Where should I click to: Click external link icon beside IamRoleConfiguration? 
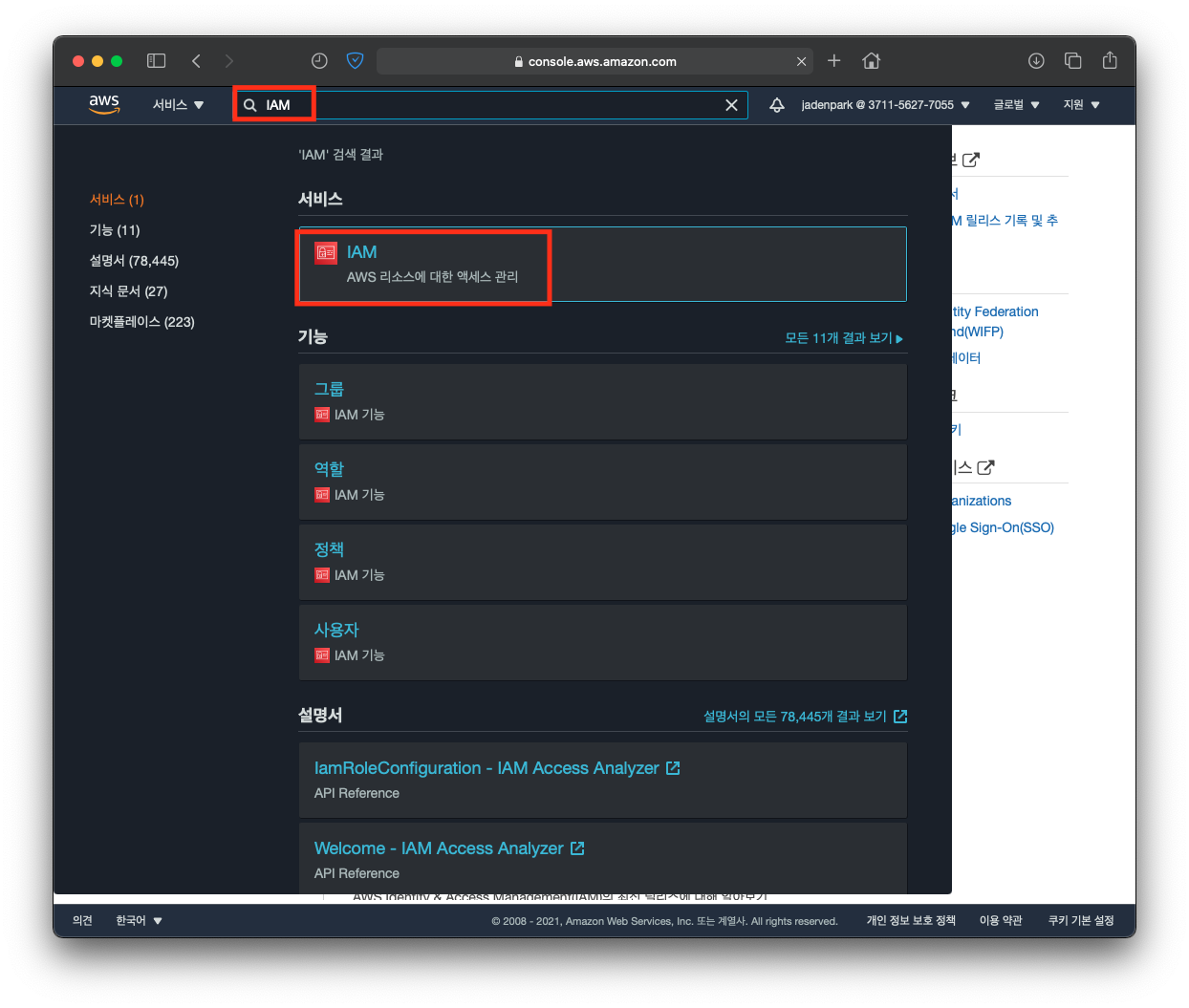point(673,768)
